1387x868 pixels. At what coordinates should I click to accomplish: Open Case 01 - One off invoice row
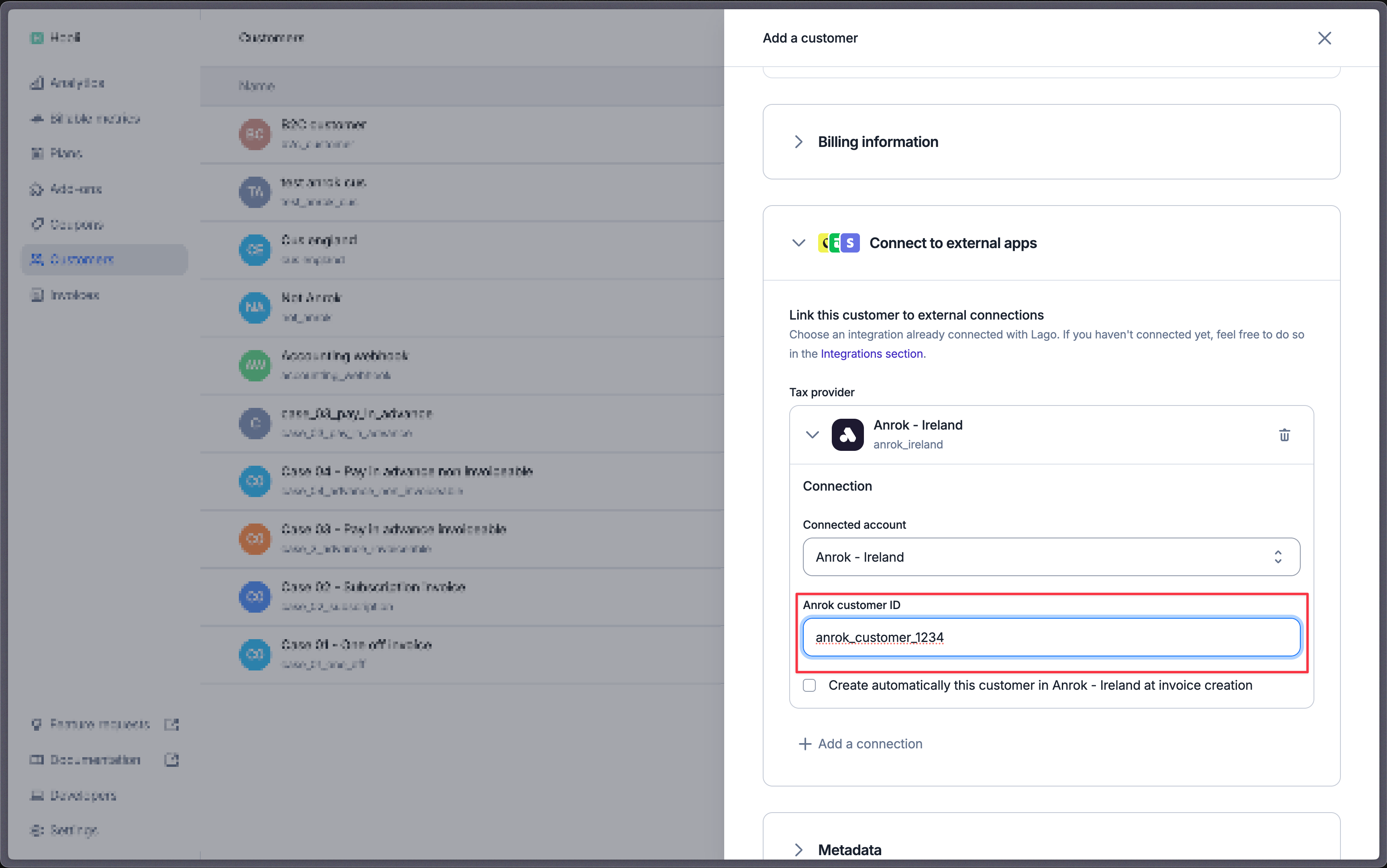pyautogui.click(x=462, y=654)
